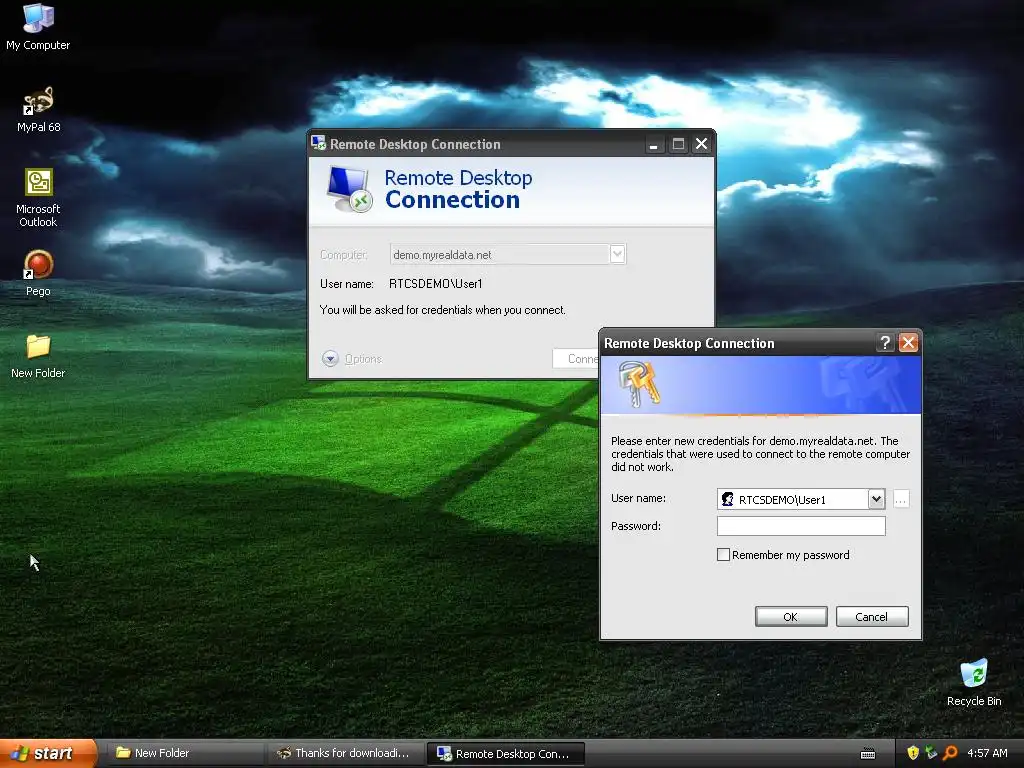Open the Start menu
Screen dimensions: 1024x768
coord(48,754)
